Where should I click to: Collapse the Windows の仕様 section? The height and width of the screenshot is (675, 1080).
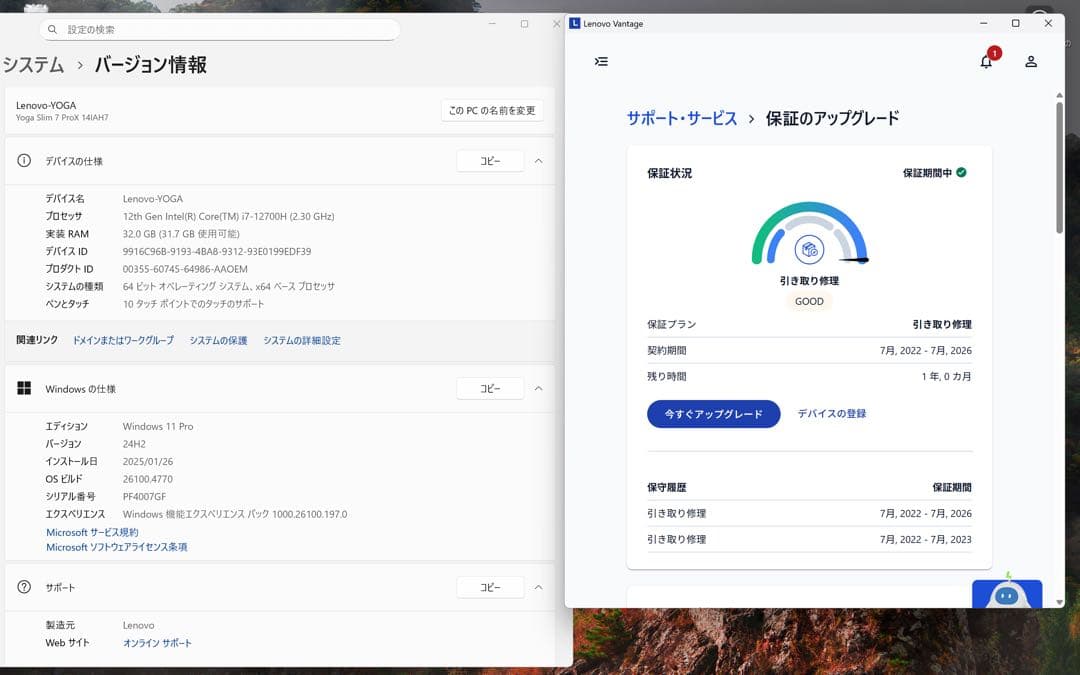pos(538,388)
